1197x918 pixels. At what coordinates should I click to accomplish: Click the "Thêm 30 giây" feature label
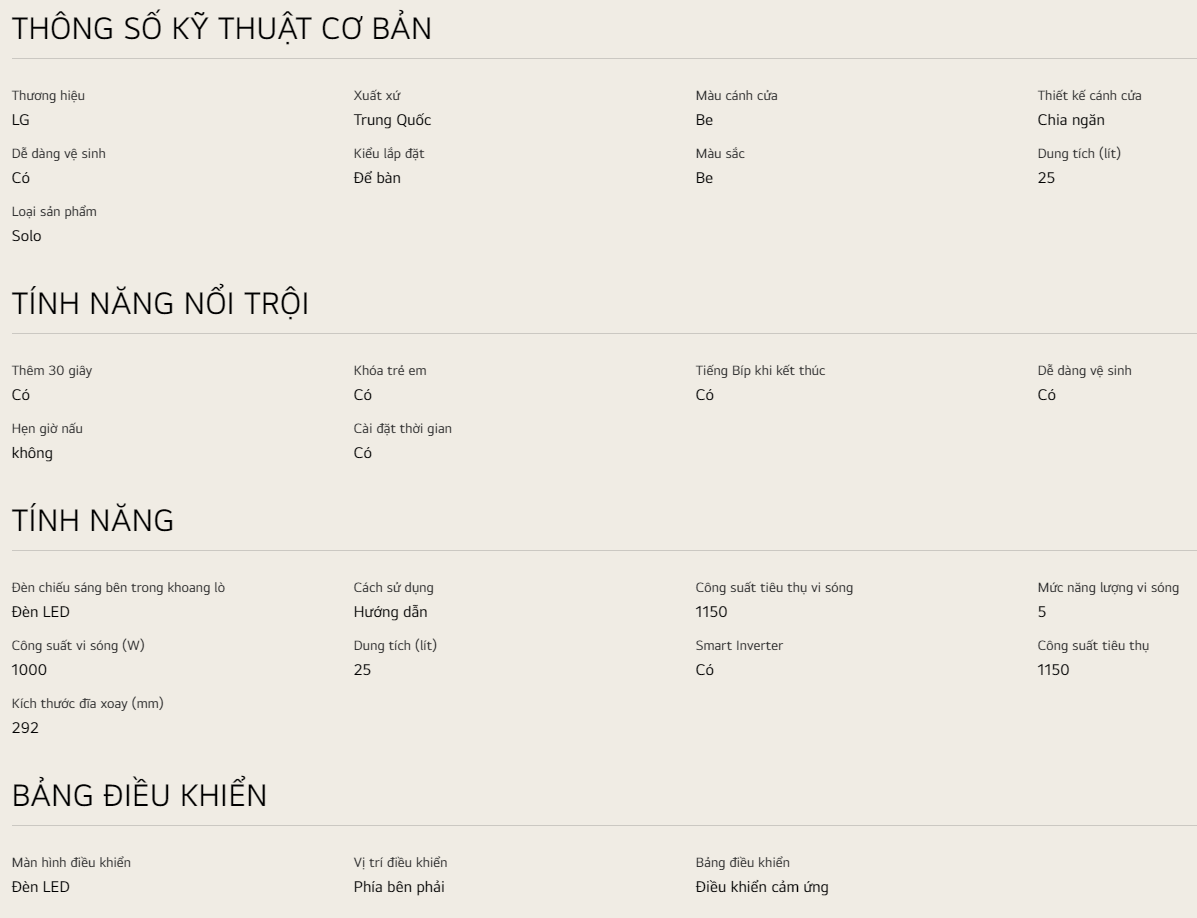tap(52, 371)
